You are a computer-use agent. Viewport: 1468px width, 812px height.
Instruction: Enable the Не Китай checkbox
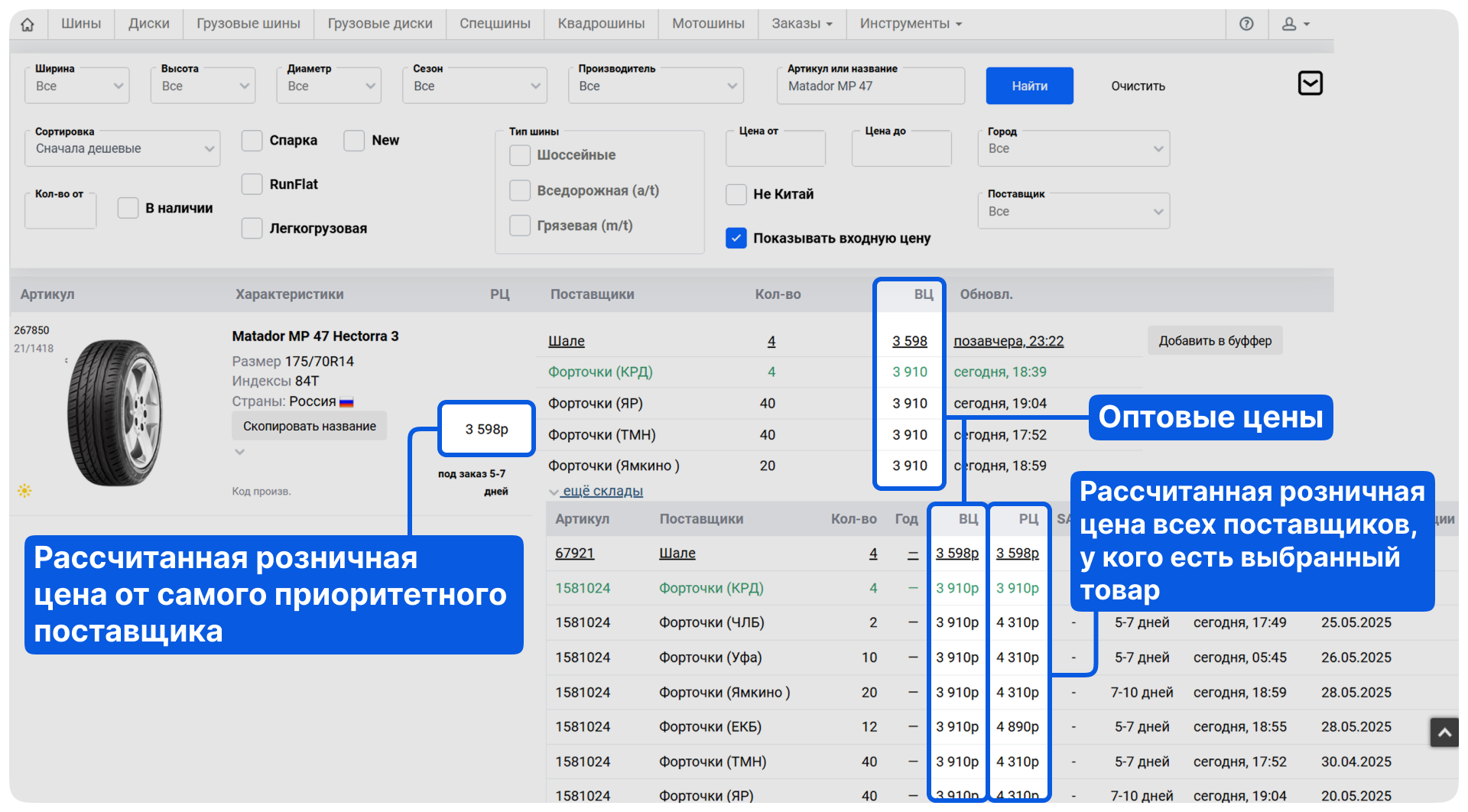click(x=736, y=194)
